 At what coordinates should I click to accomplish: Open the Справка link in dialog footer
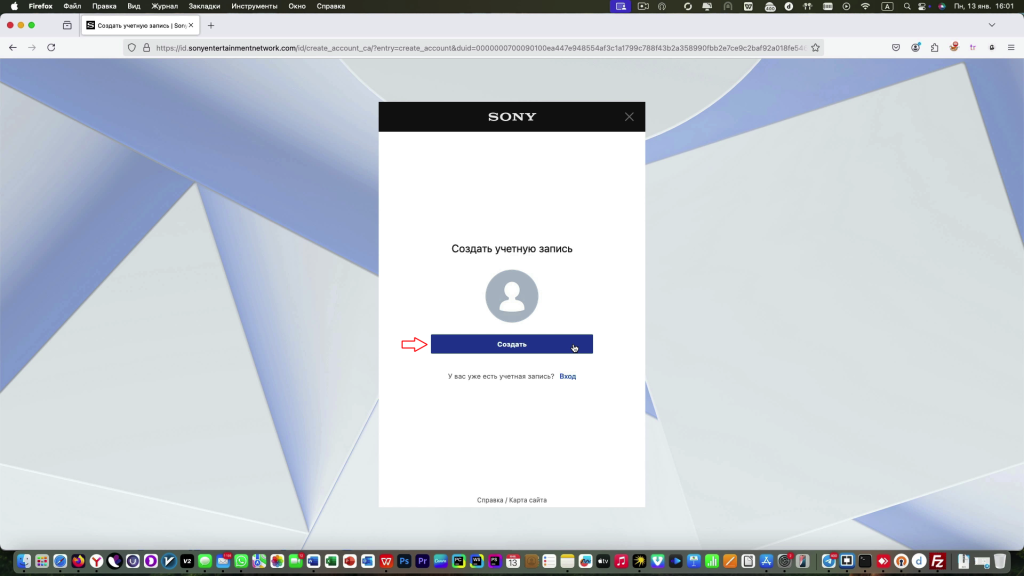point(490,500)
